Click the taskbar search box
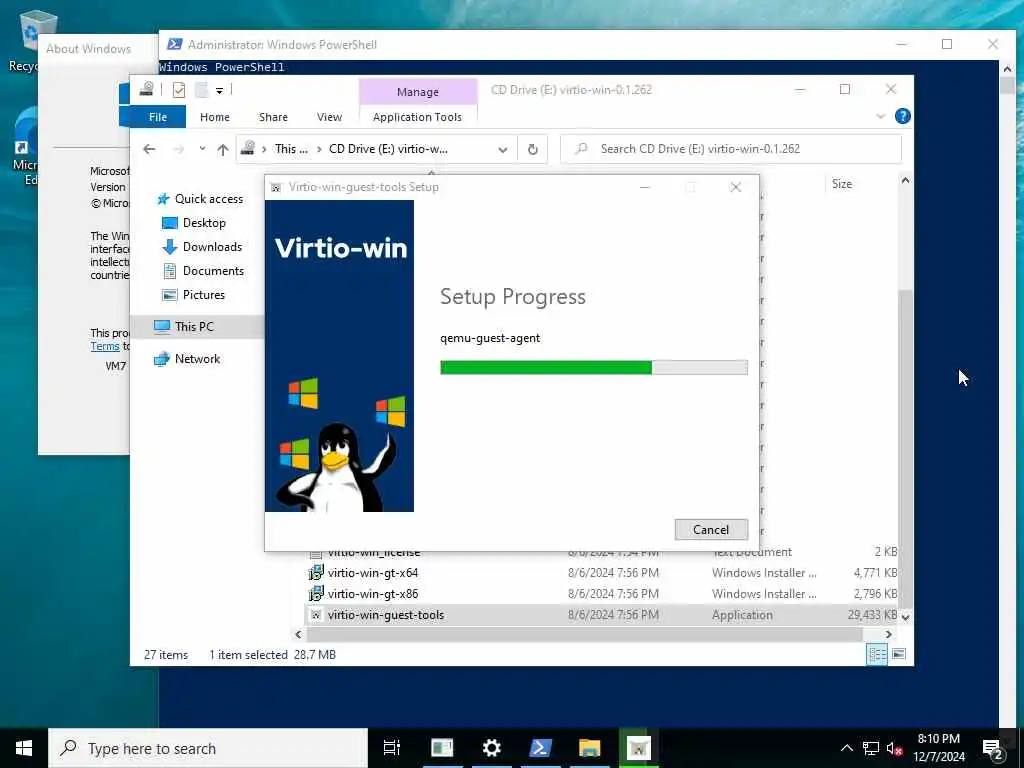1024x768 pixels. pos(208,748)
